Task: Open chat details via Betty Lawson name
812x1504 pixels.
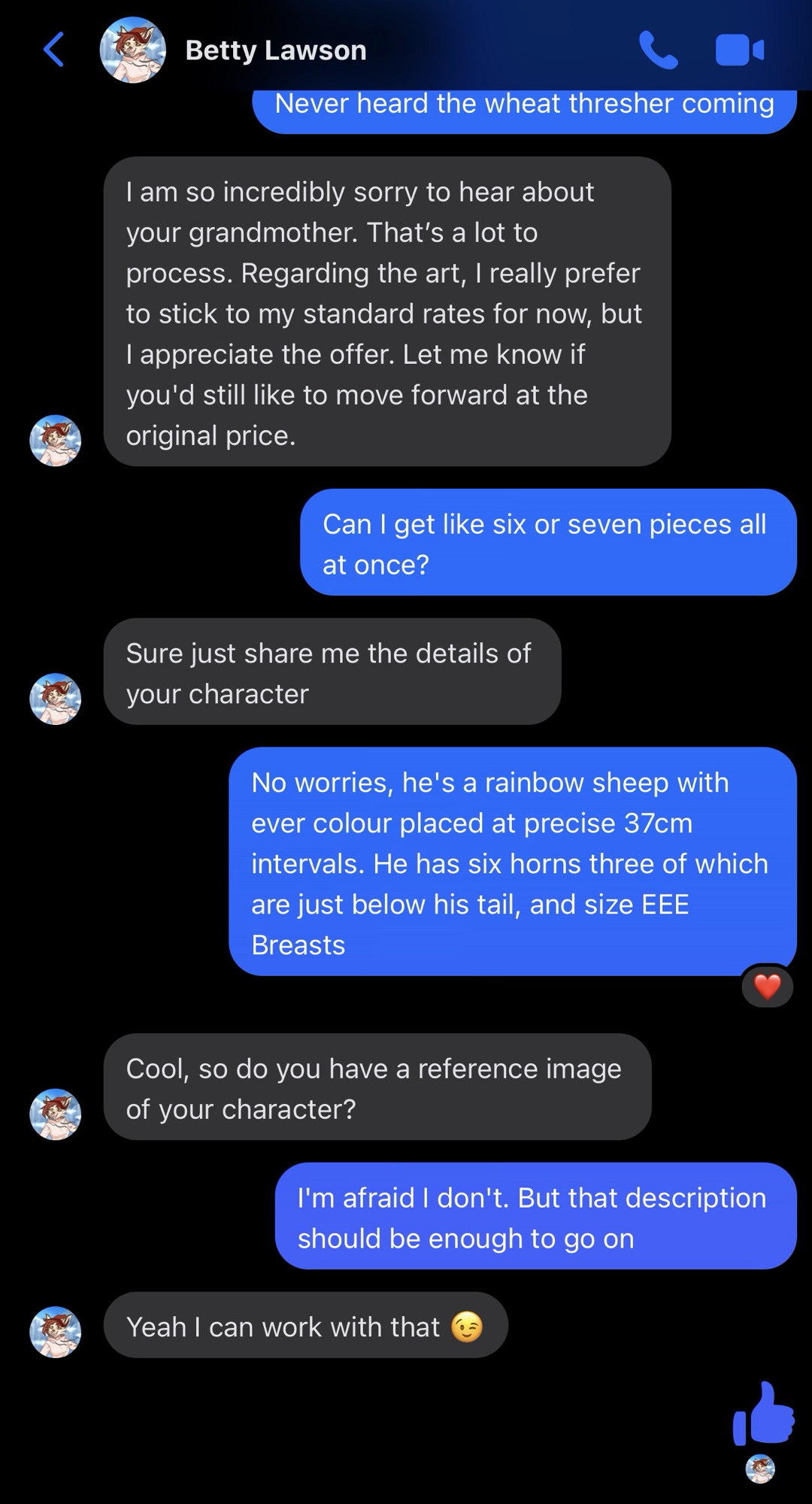Action: 276,50
